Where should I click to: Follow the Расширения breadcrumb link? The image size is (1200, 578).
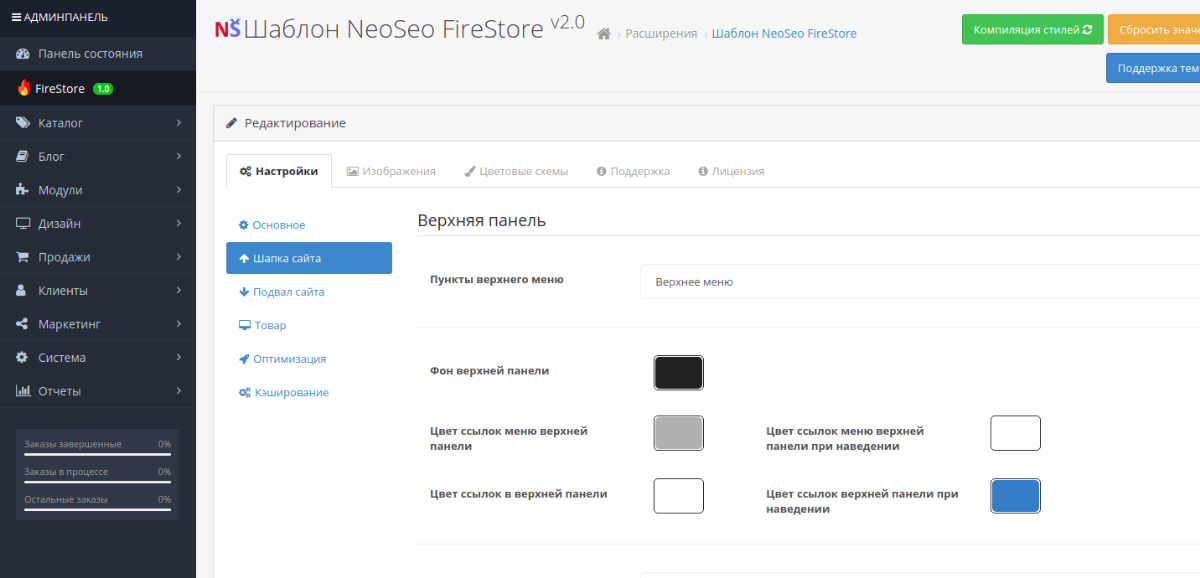click(661, 34)
